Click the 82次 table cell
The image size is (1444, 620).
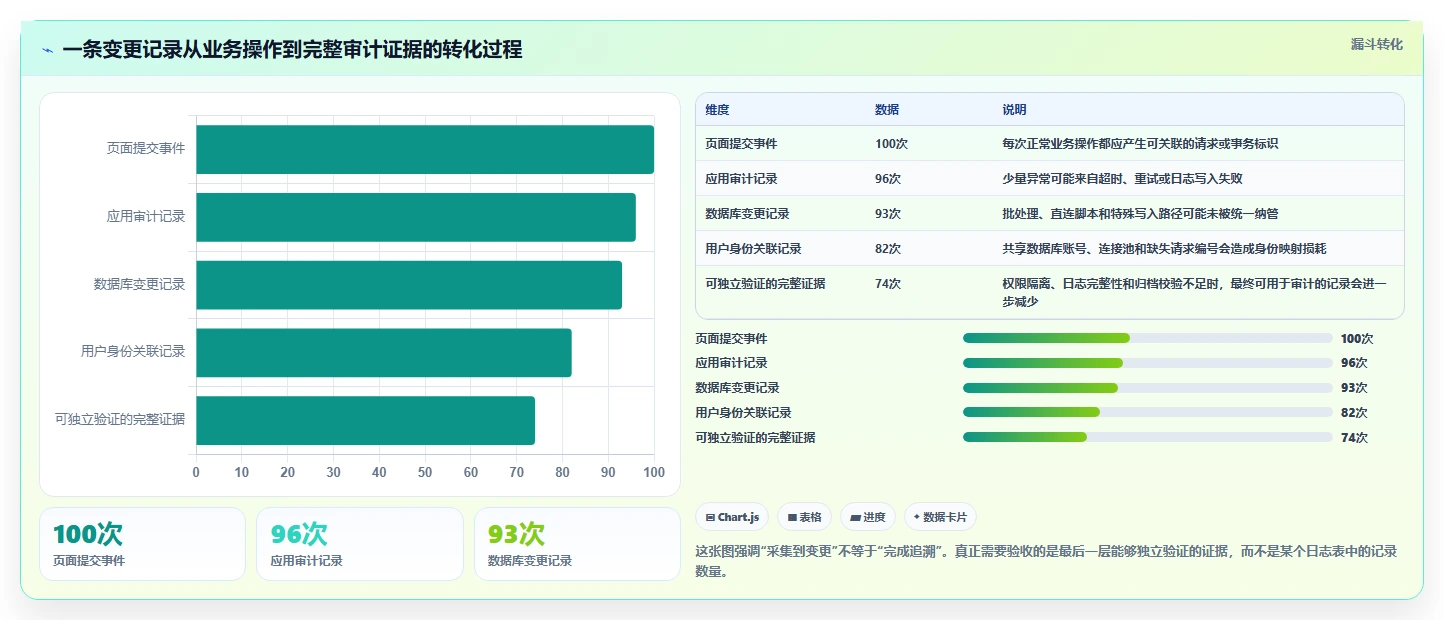click(x=888, y=249)
